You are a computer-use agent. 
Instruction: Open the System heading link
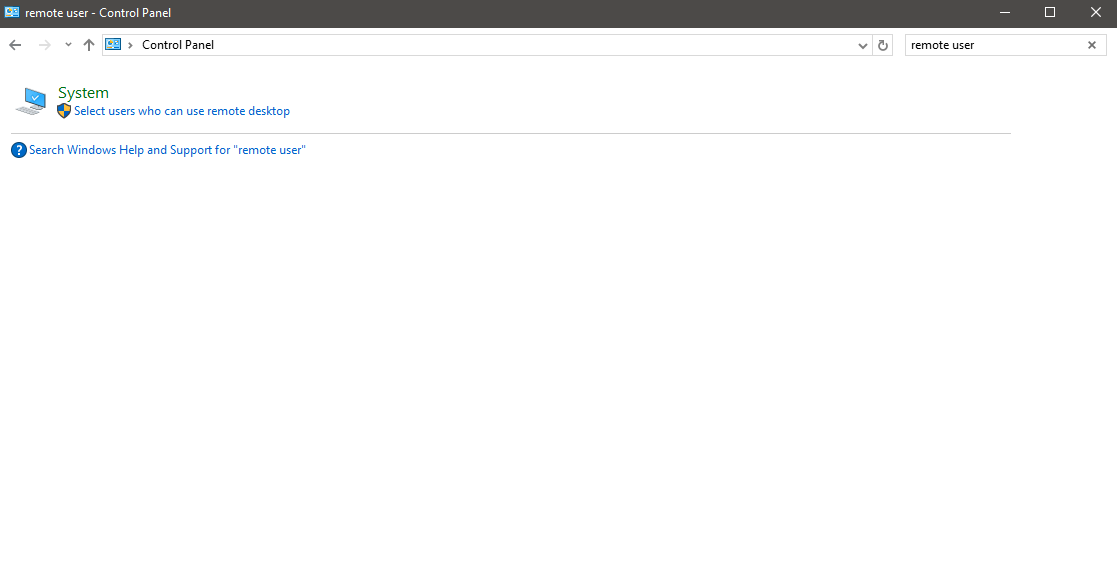pos(83,93)
